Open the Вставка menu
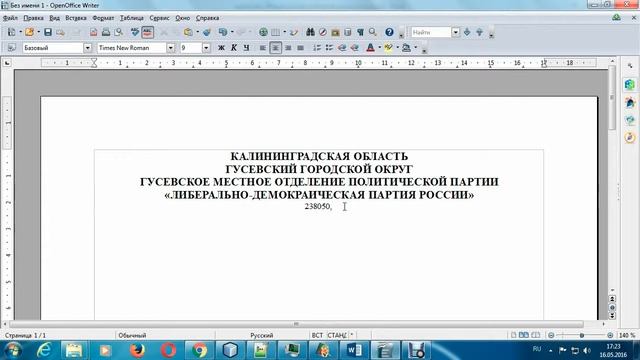Viewport: 640px width, 360px height. [x=76, y=18]
